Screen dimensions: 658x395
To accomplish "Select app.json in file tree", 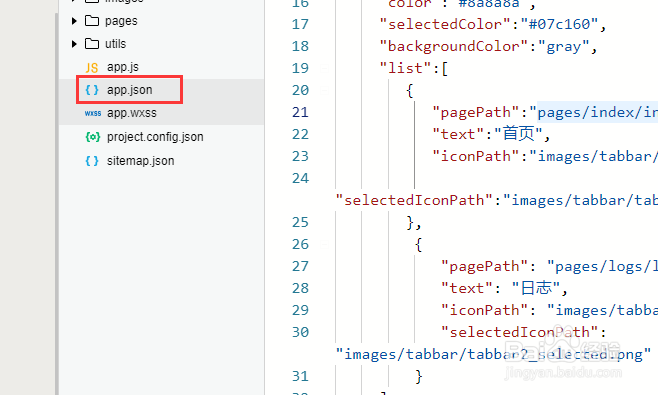I will pyautogui.click(x=129, y=90).
